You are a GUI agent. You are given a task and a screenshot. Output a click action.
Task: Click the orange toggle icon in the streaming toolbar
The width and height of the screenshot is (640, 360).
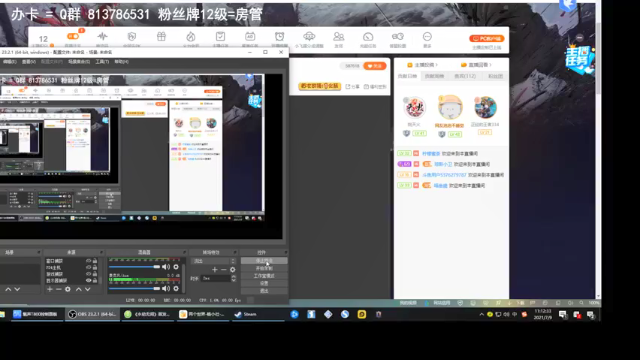pos(73,36)
